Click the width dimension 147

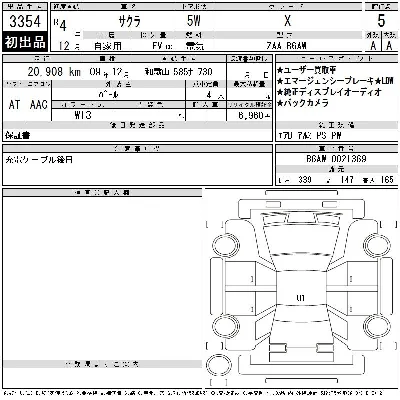(347, 180)
